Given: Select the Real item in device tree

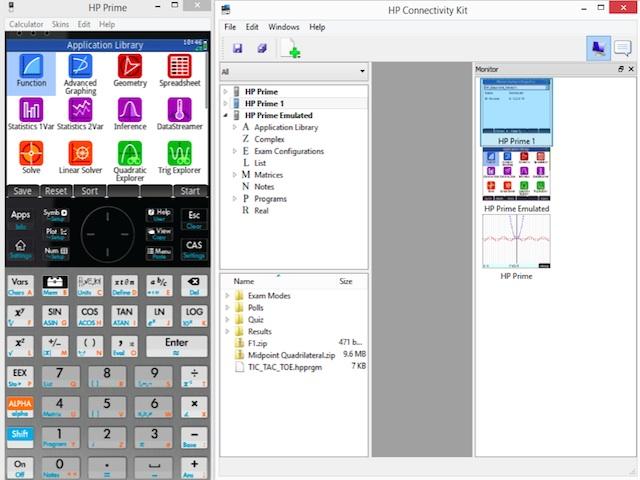Looking at the screenshot, I should coord(261,211).
